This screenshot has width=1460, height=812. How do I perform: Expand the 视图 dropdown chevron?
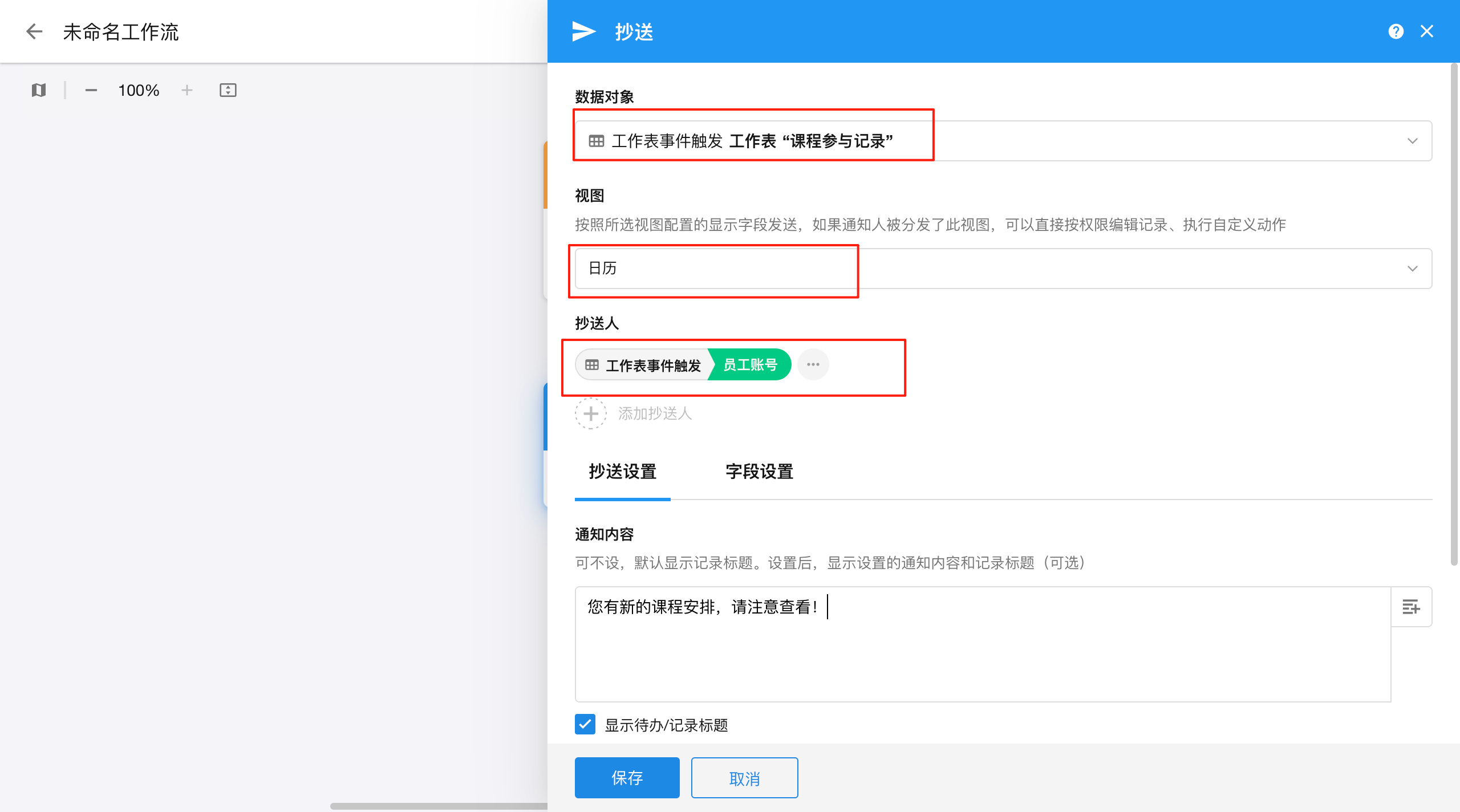(x=1412, y=269)
